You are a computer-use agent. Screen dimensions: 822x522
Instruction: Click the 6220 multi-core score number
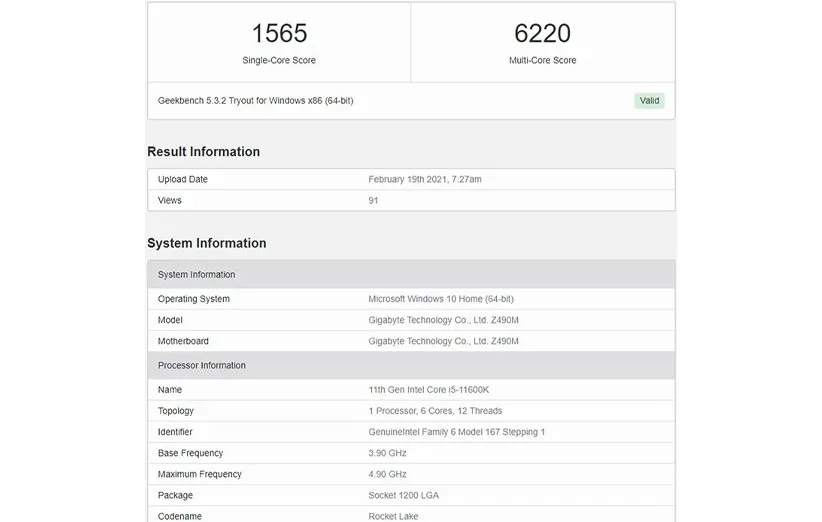(x=542, y=33)
